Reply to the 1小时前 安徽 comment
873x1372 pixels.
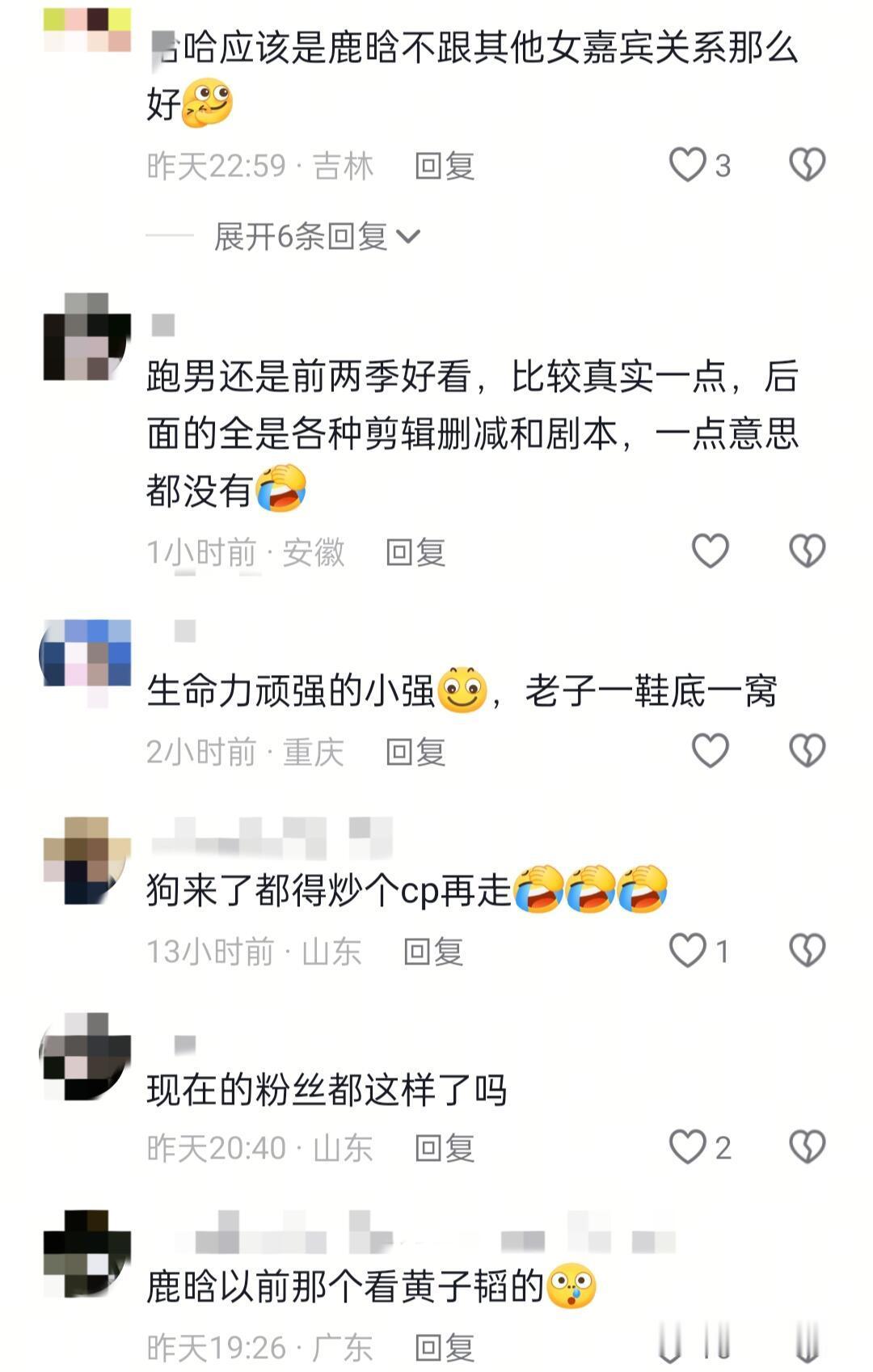coord(415,553)
